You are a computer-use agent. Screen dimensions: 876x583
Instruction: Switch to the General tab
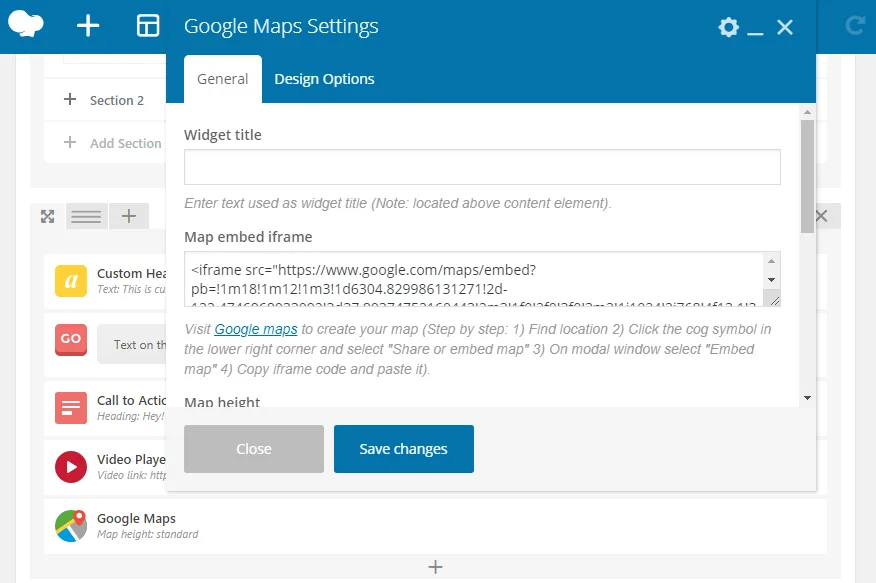(x=222, y=79)
